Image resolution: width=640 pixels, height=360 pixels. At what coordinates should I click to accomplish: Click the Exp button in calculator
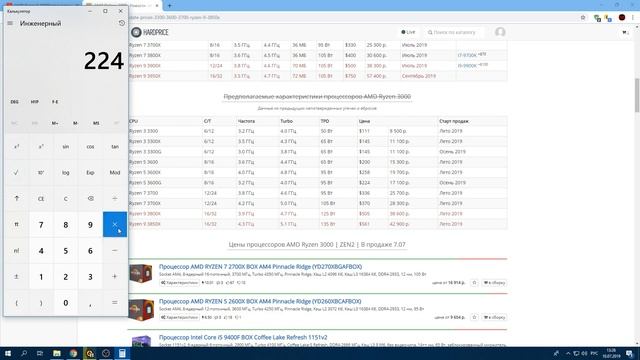click(x=90, y=173)
